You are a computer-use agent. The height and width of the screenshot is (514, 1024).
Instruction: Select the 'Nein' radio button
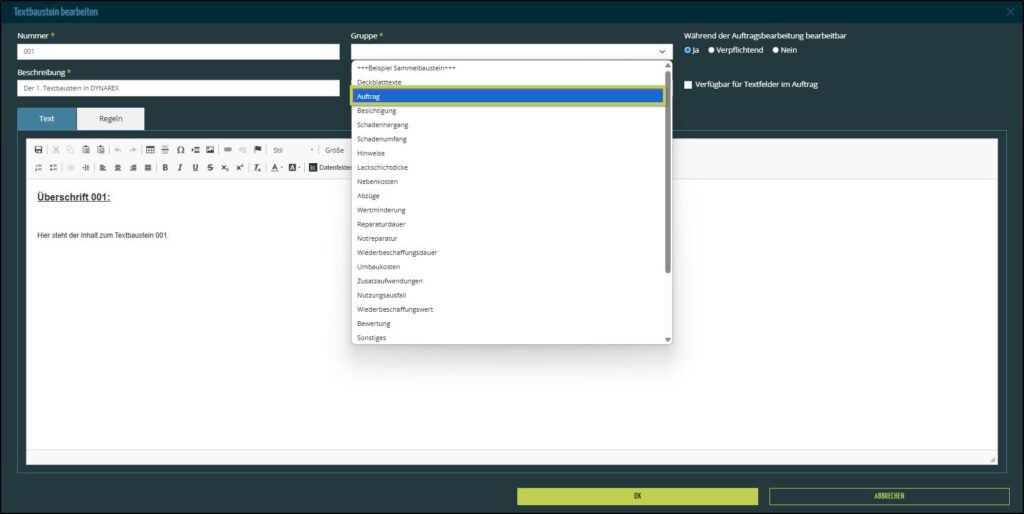point(775,50)
